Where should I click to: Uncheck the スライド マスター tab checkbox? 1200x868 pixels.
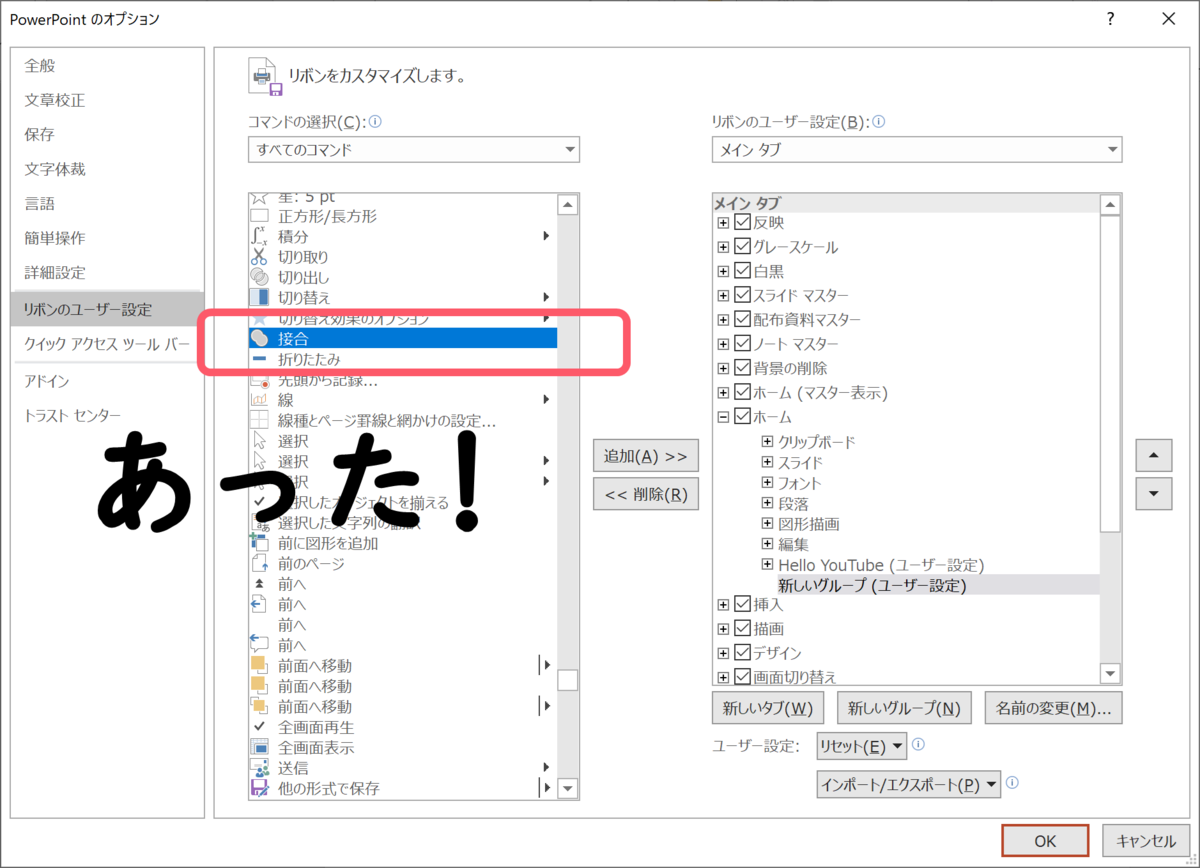[x=741, y=295]
